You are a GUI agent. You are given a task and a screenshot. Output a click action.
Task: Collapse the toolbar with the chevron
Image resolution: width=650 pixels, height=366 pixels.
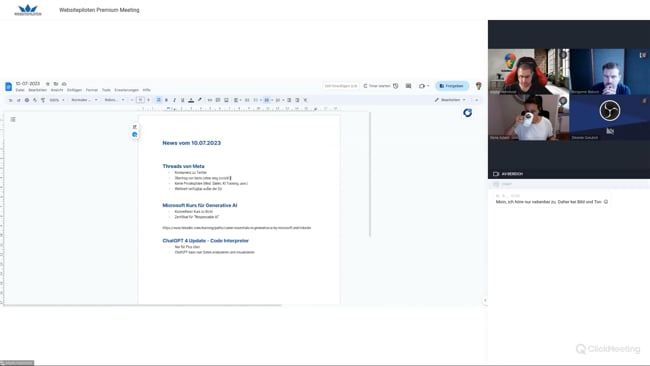(477, 100)
